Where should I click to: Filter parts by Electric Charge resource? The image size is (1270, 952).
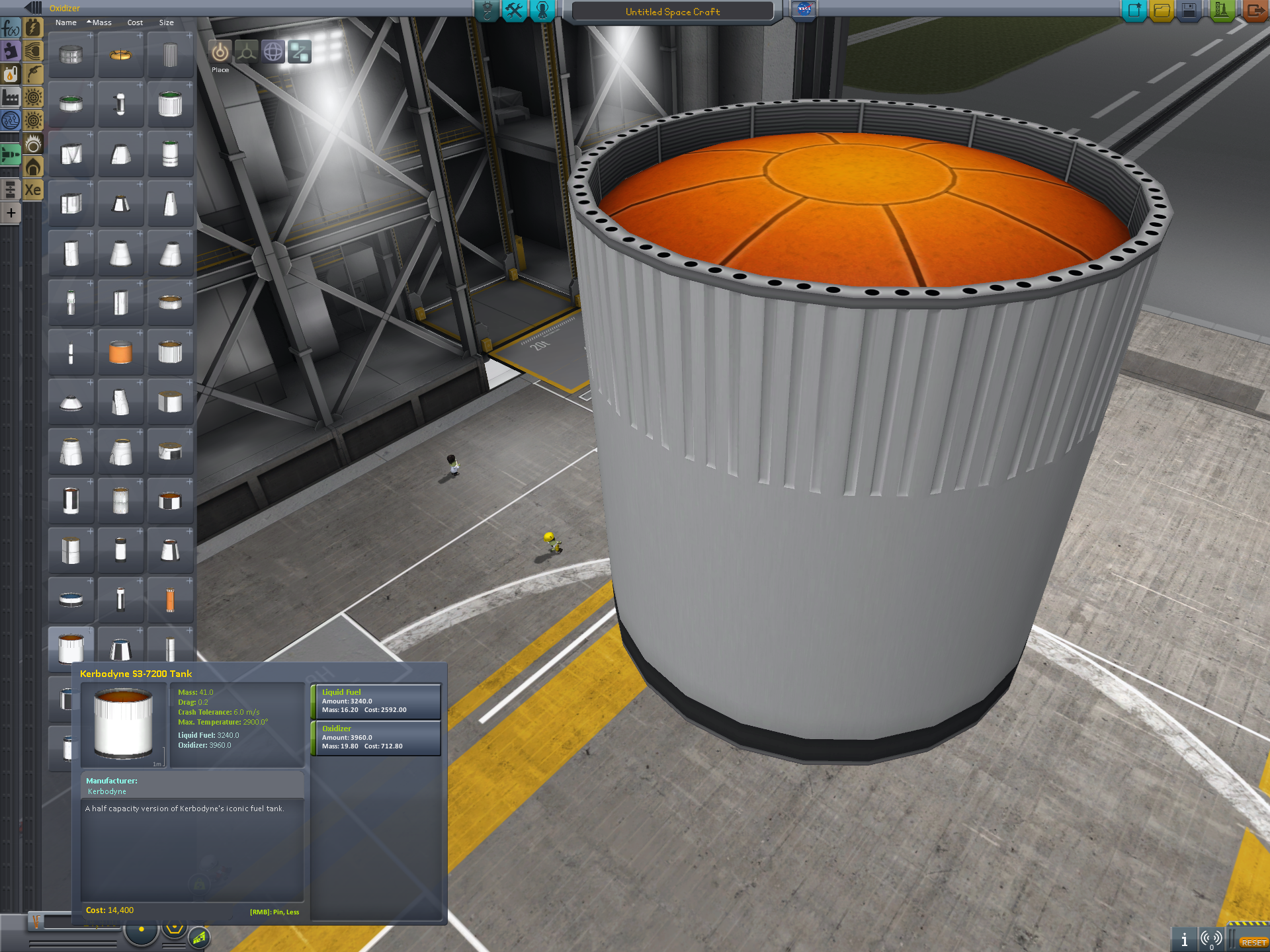33,28
